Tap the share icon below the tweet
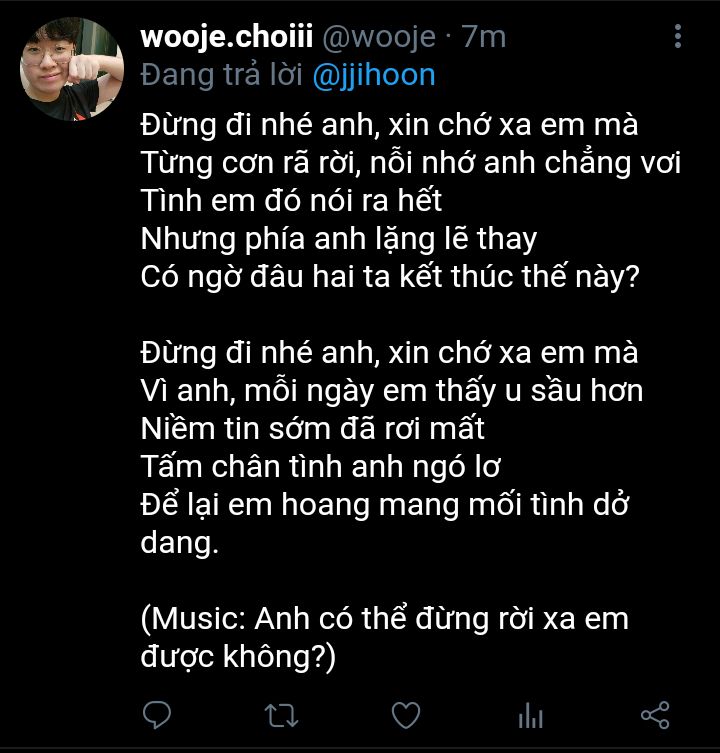Viewport: 720px width, 753px height. coord(655,716)
